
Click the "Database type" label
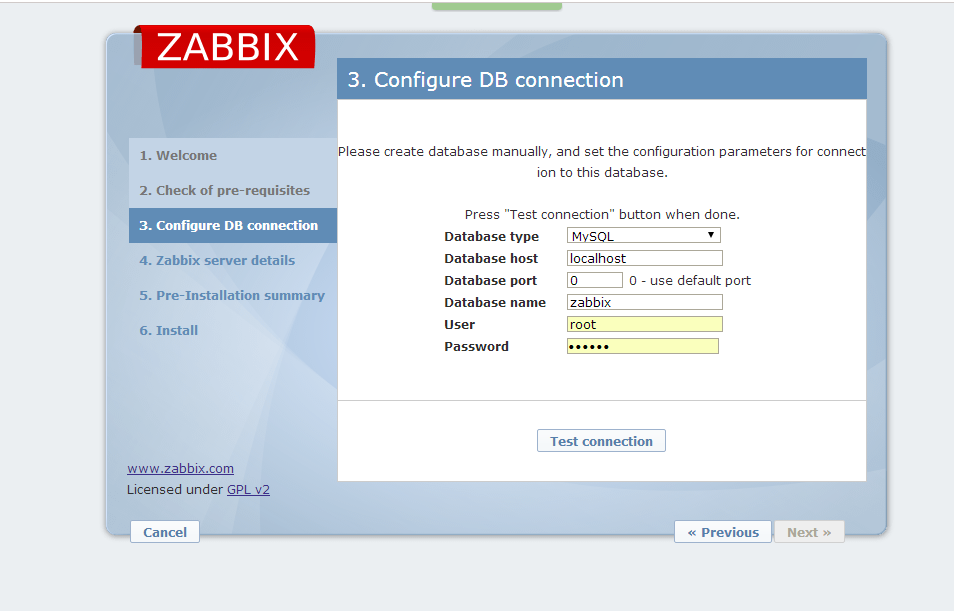492,236
